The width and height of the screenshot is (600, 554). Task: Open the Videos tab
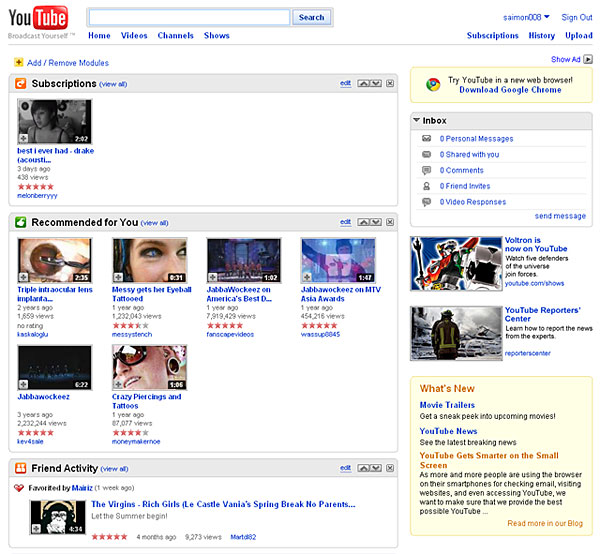tap(134, 36)
